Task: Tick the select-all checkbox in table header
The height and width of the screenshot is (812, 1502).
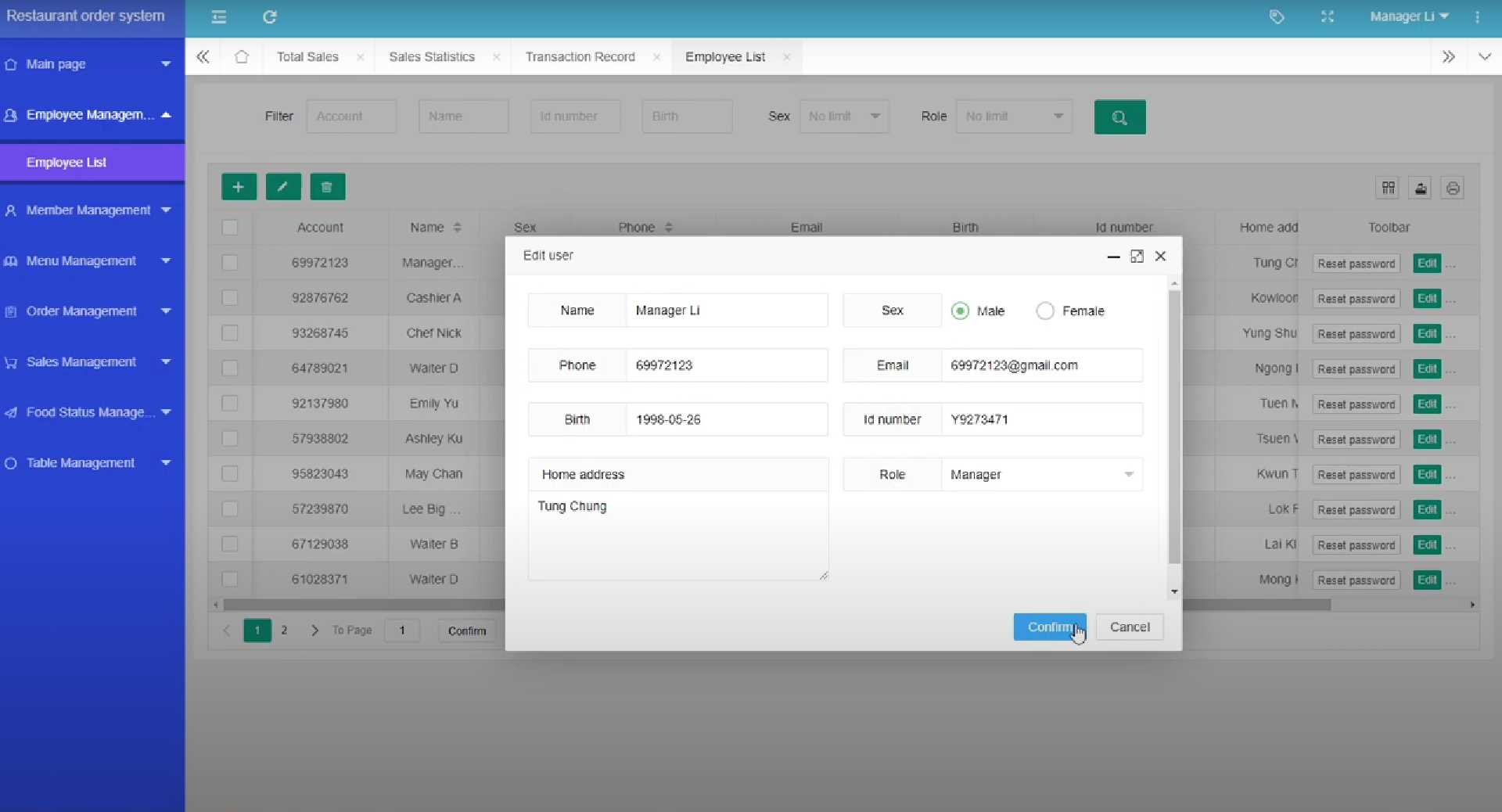Action: (230, 228)
